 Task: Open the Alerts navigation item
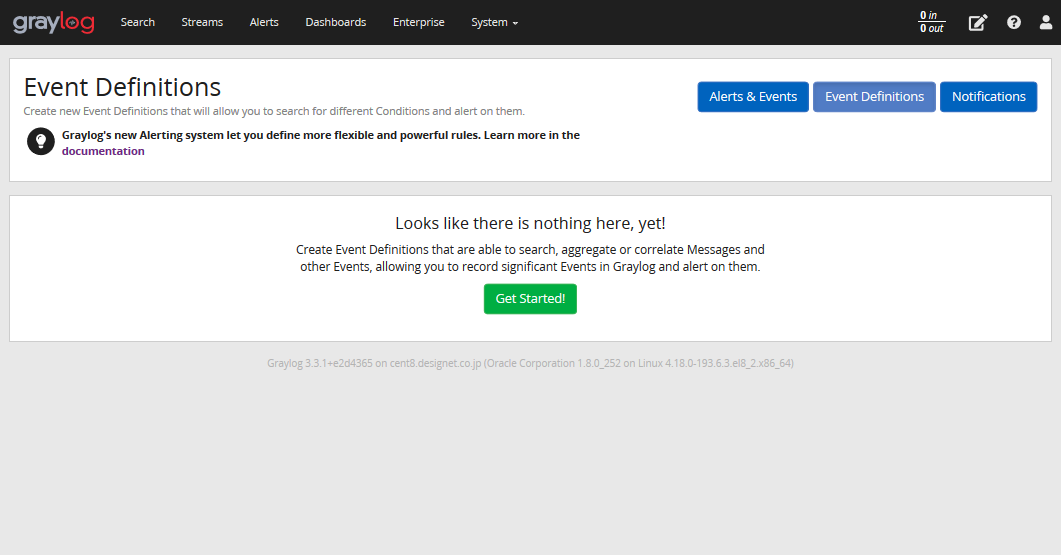264,22
